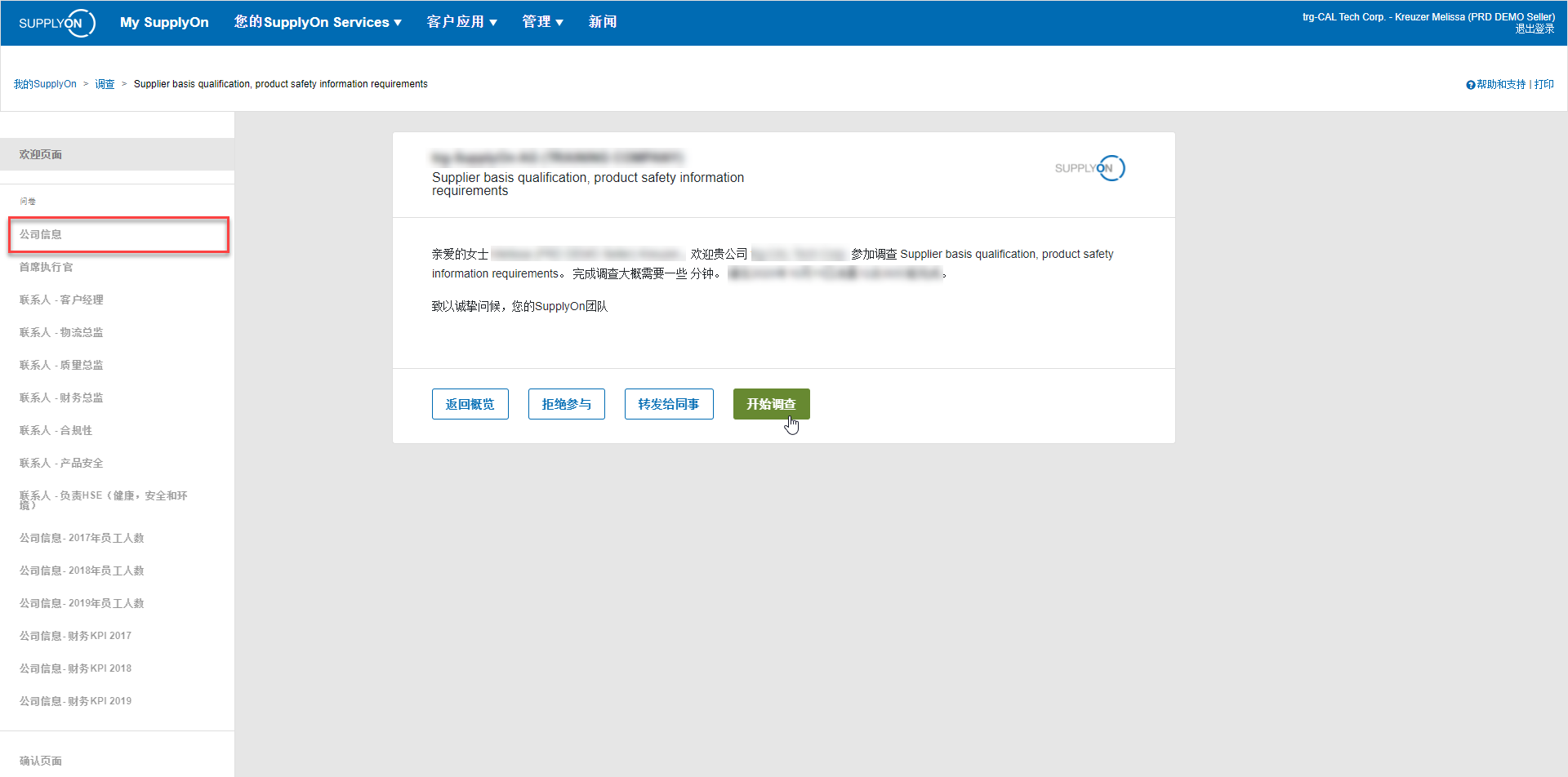The height and width of the screenshot is (777, 1568).
Task: Click the green 开始调查 button
Action: pos(772,404)
